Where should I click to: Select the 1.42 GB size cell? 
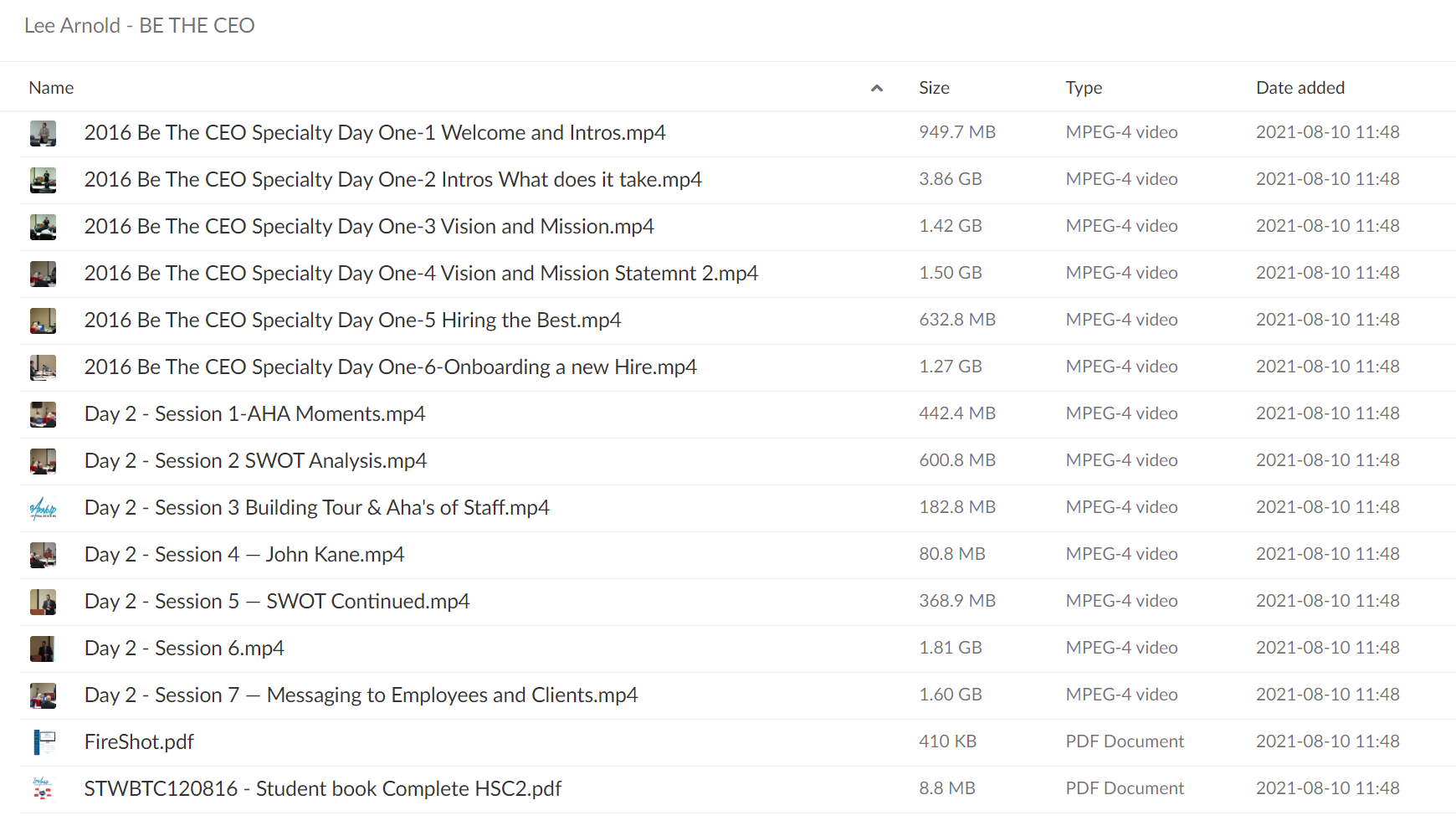click(x=951, y=226)
